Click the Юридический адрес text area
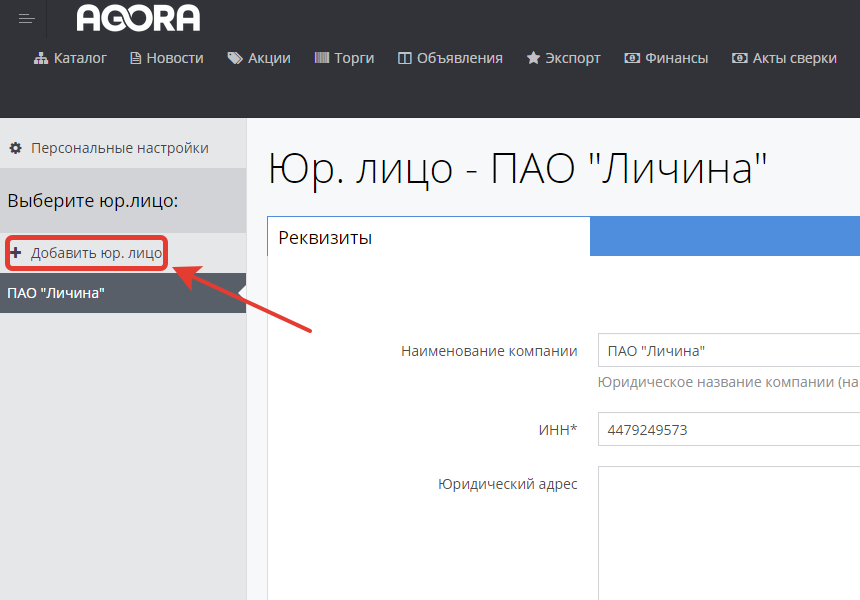 pyautogui.click(x=728, y=530)
